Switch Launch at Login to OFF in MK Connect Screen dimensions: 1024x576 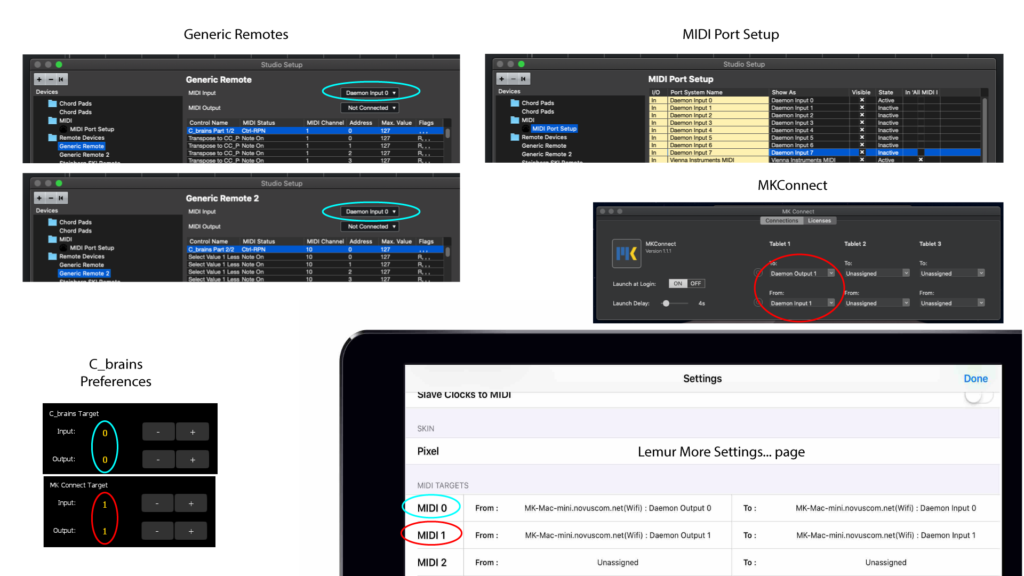click(x=696, y=283)
